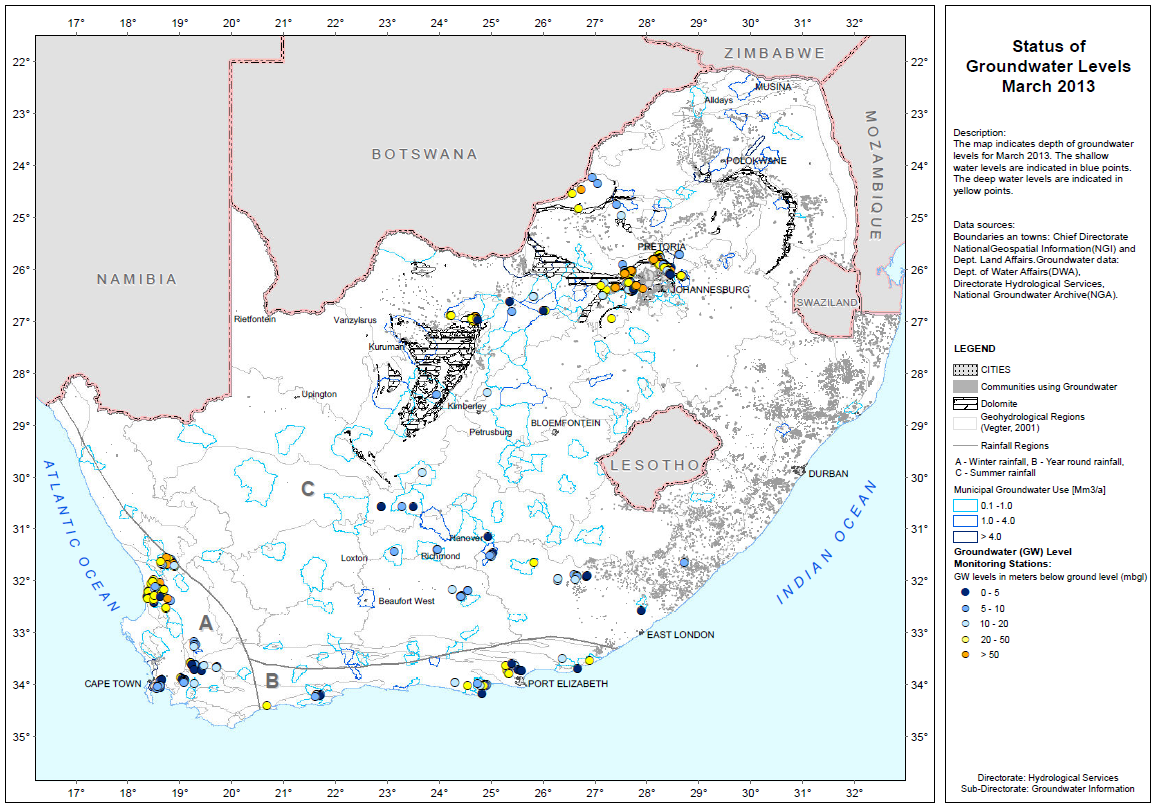Click the Status of Groundwater Levels title
1160x806 pixels.
click(1048, 66)
